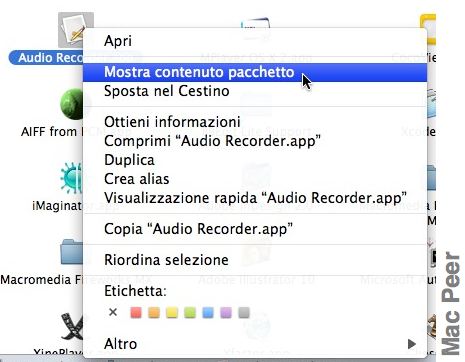Click Crea alias

(x=255, y=179)
